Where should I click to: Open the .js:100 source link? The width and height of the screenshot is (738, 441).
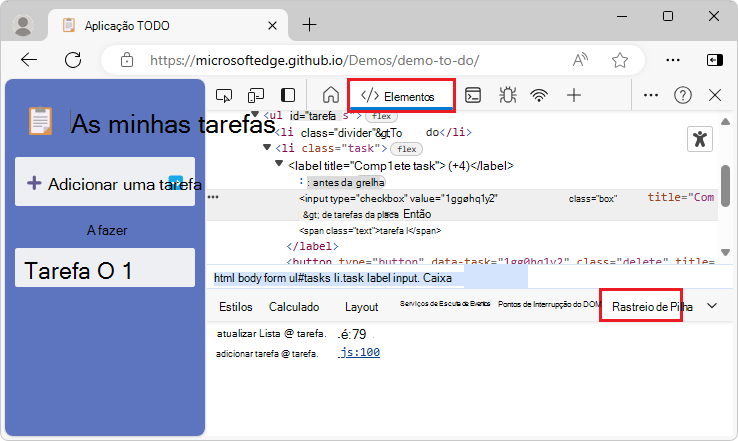click(359, 353)
